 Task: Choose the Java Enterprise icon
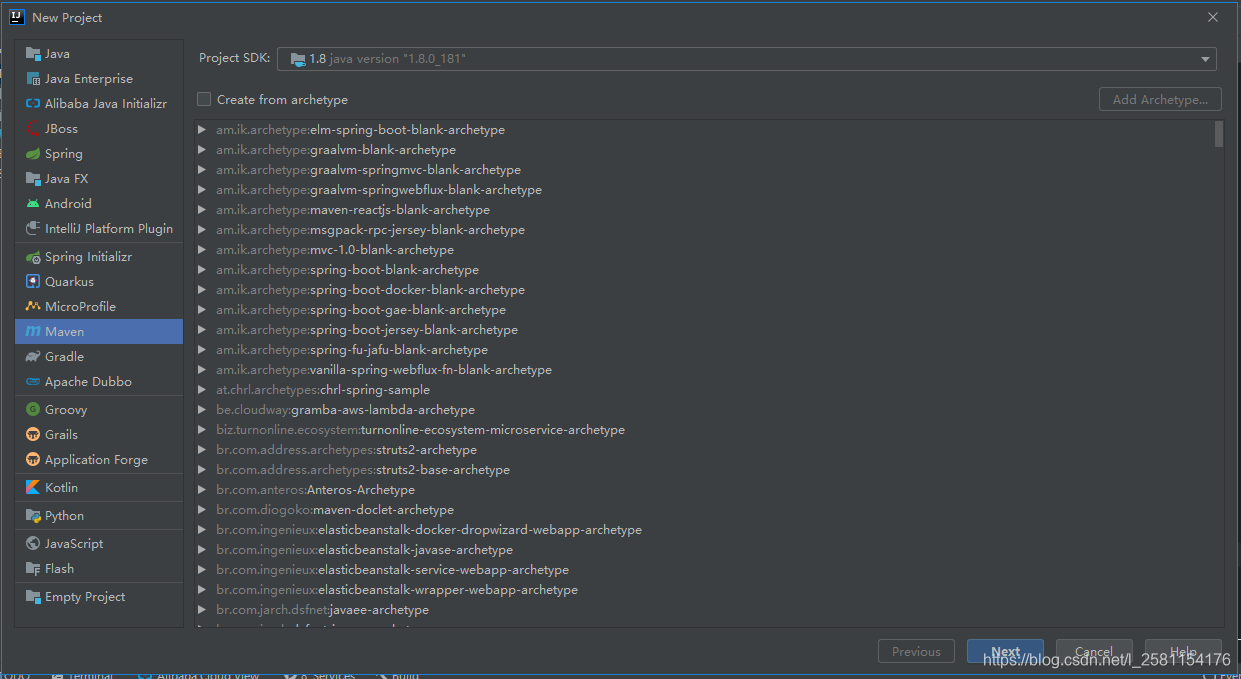[33, 79]
